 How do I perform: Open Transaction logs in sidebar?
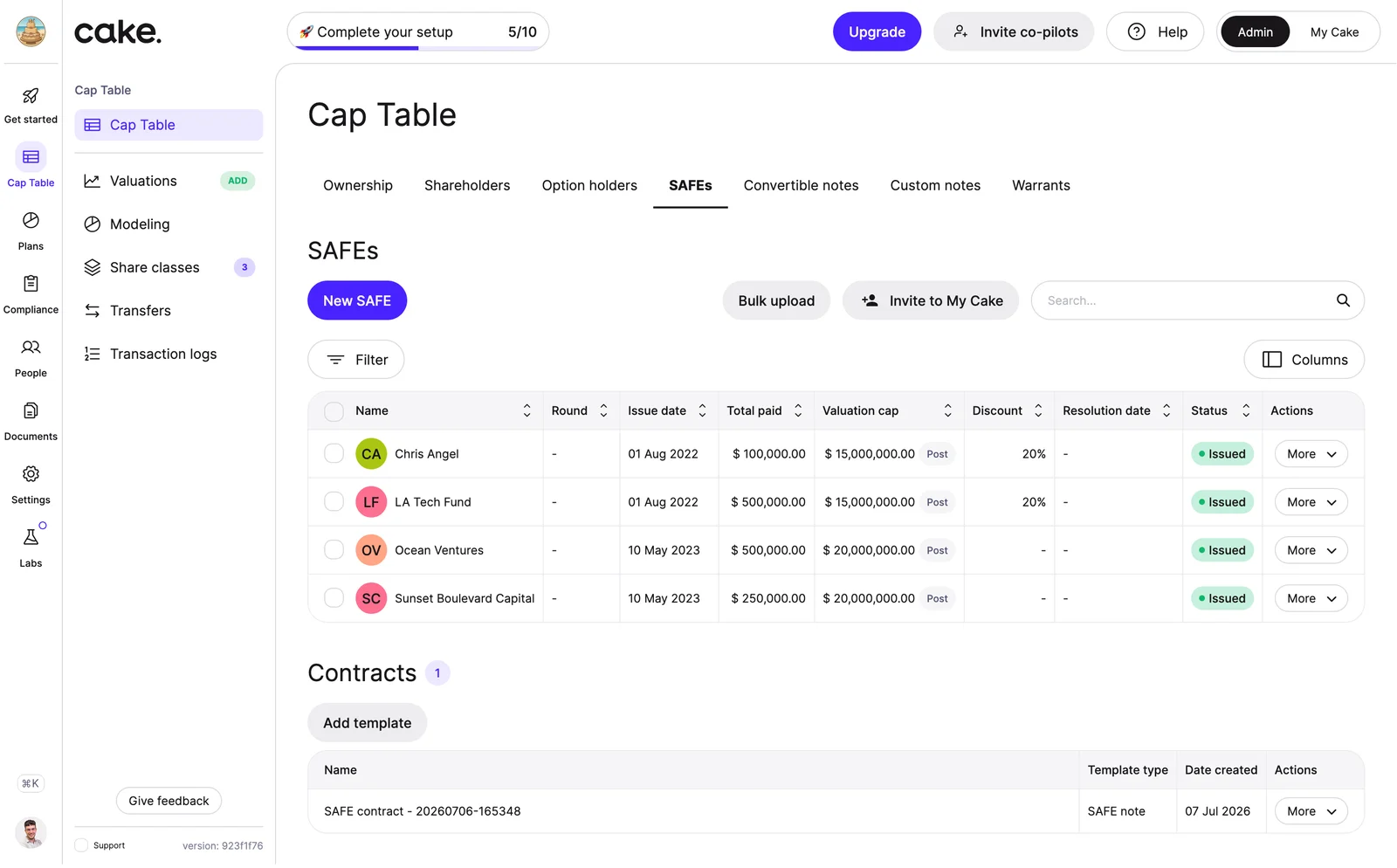(169, 354)
